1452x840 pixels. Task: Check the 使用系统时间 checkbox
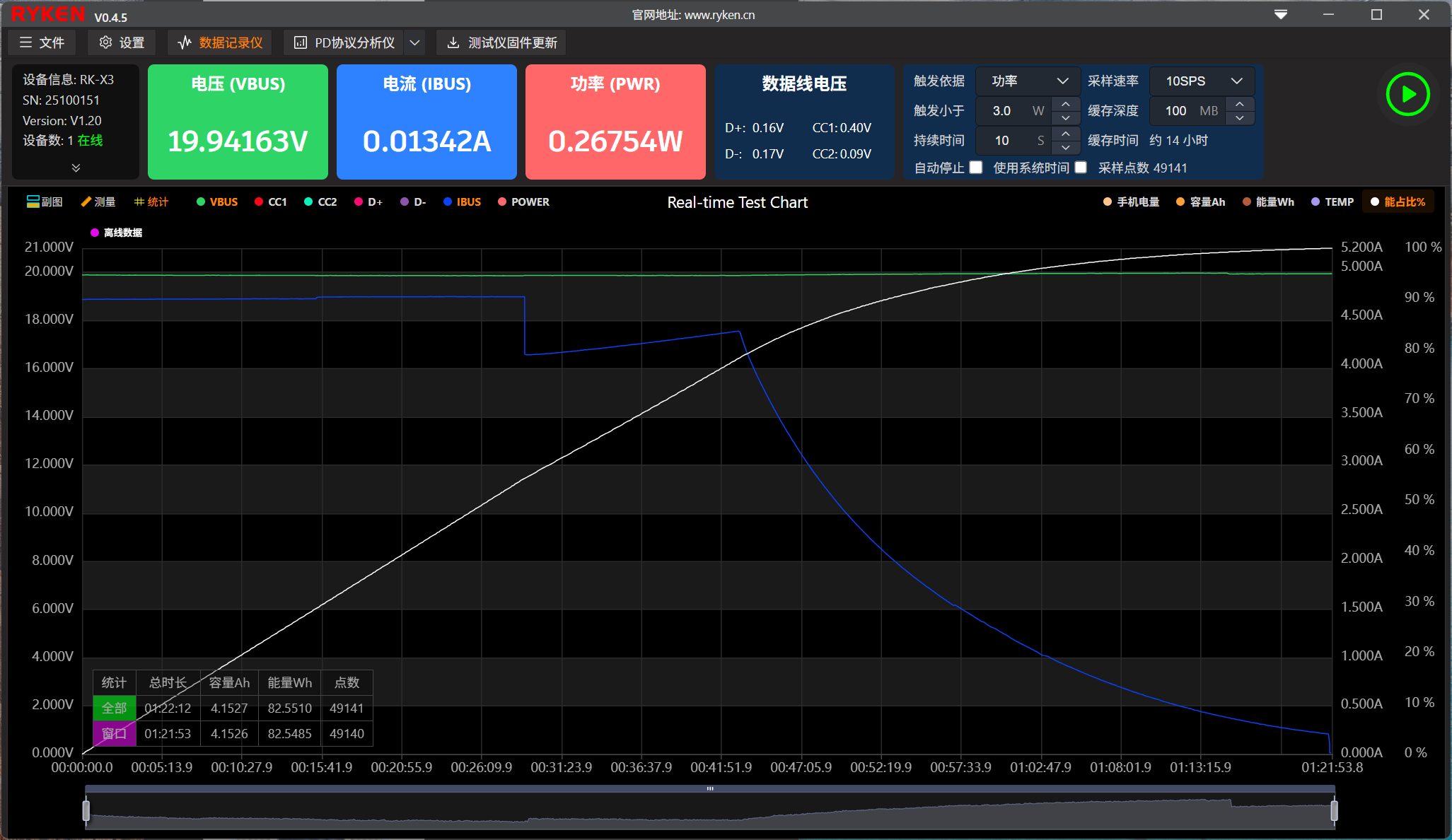coord(1081,168)
